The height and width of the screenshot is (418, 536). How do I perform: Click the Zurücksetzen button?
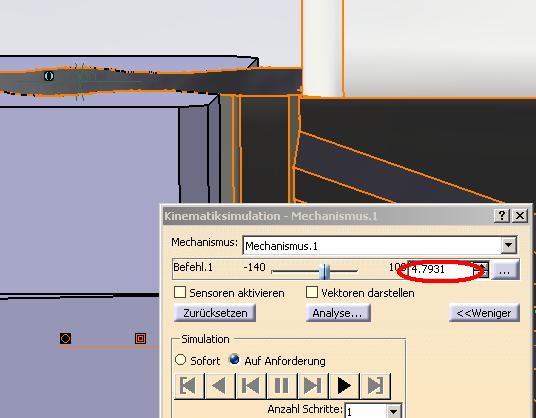coord(215,313)
